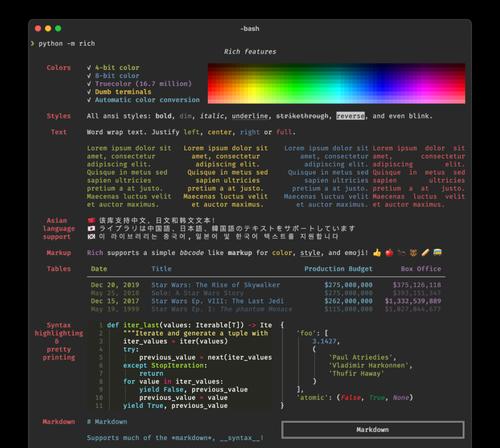Click the -bash window title
The width and height of the screenshot is (500, 448).
(x=250, y=29)
